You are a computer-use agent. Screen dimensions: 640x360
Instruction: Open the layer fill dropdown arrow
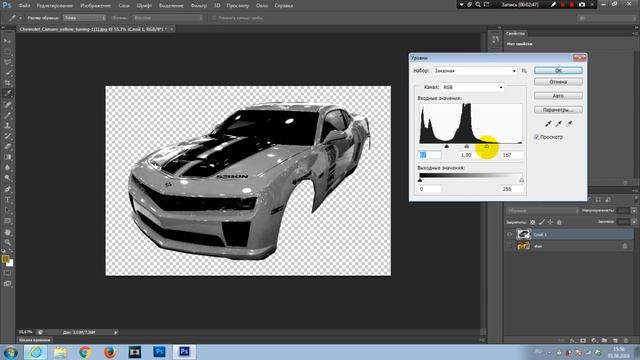point(634,222)
